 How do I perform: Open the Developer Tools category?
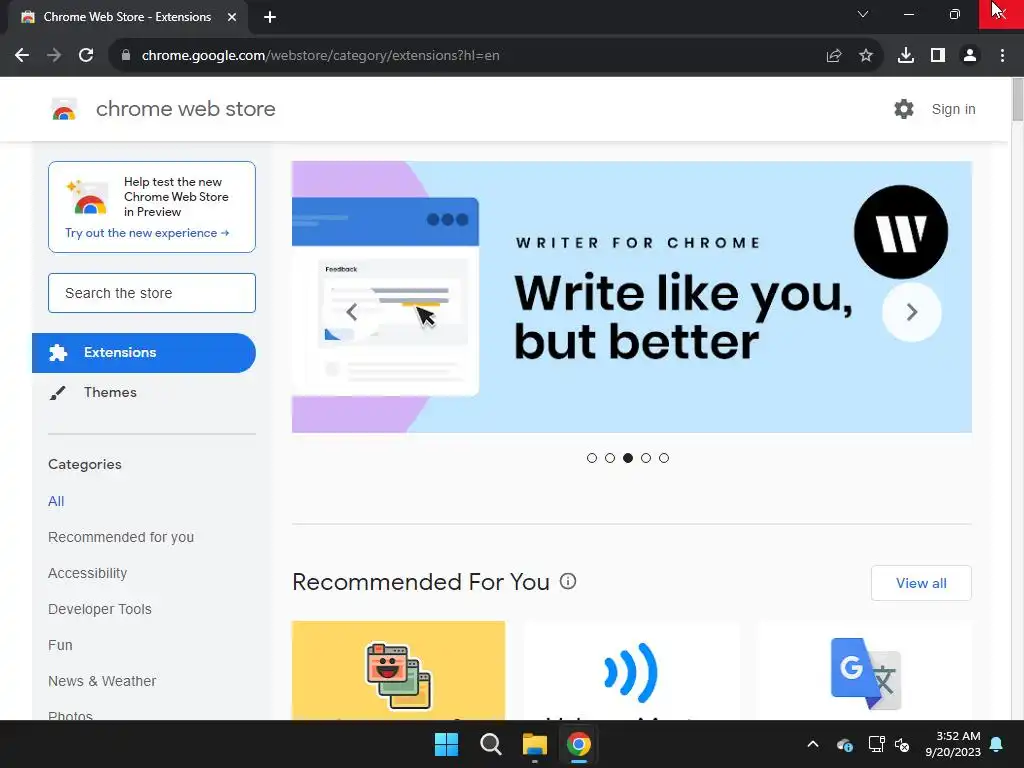[100, 609]
